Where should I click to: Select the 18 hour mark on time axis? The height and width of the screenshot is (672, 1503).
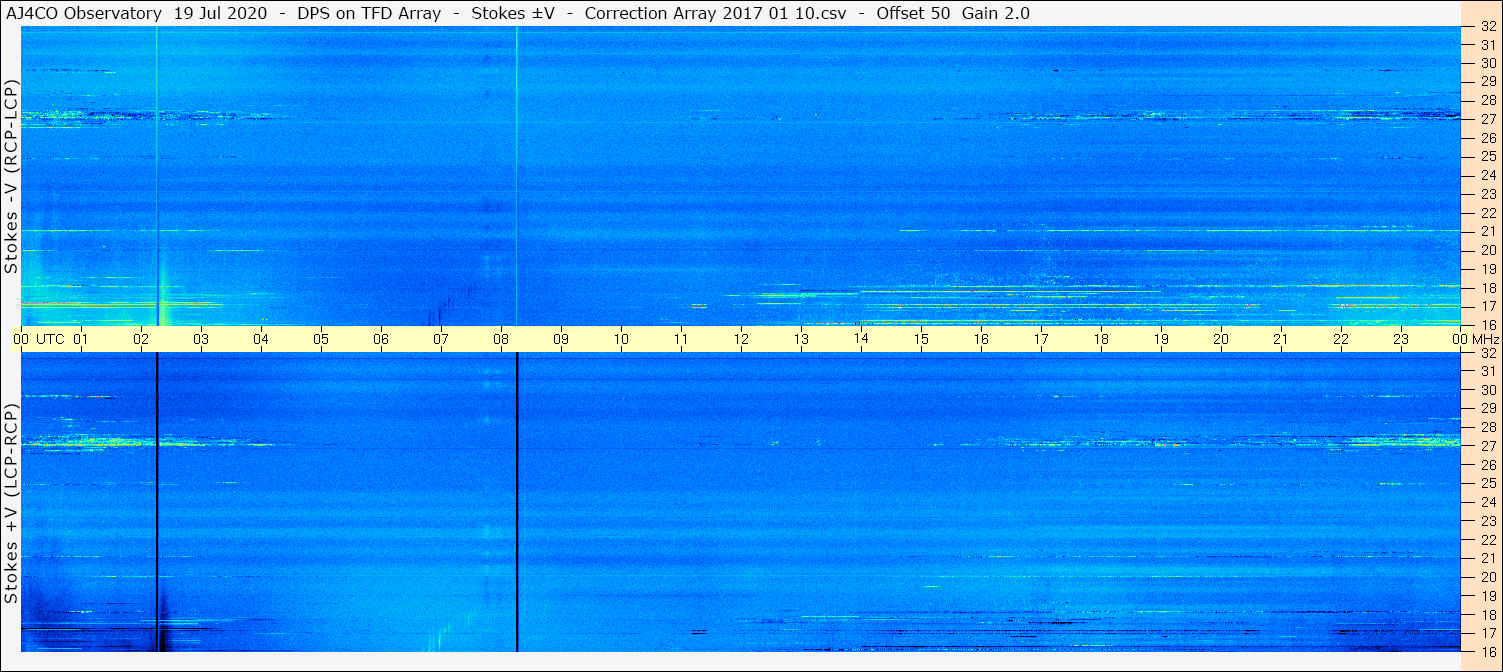point(1101,339)
